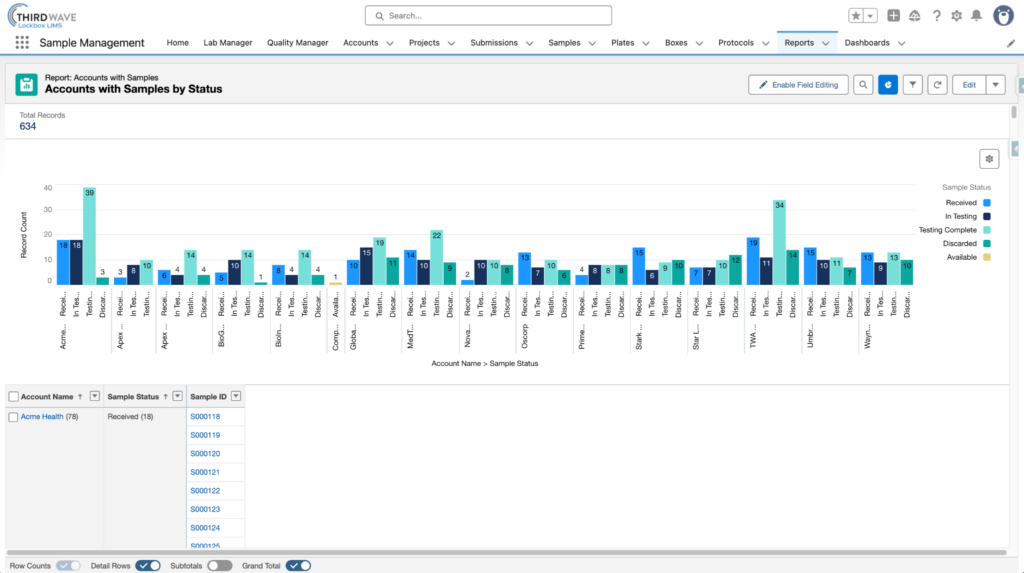Click Enable Field Editing button
Image resolution: width=1024 pixels, height=573 pixels.
(798, 85)
